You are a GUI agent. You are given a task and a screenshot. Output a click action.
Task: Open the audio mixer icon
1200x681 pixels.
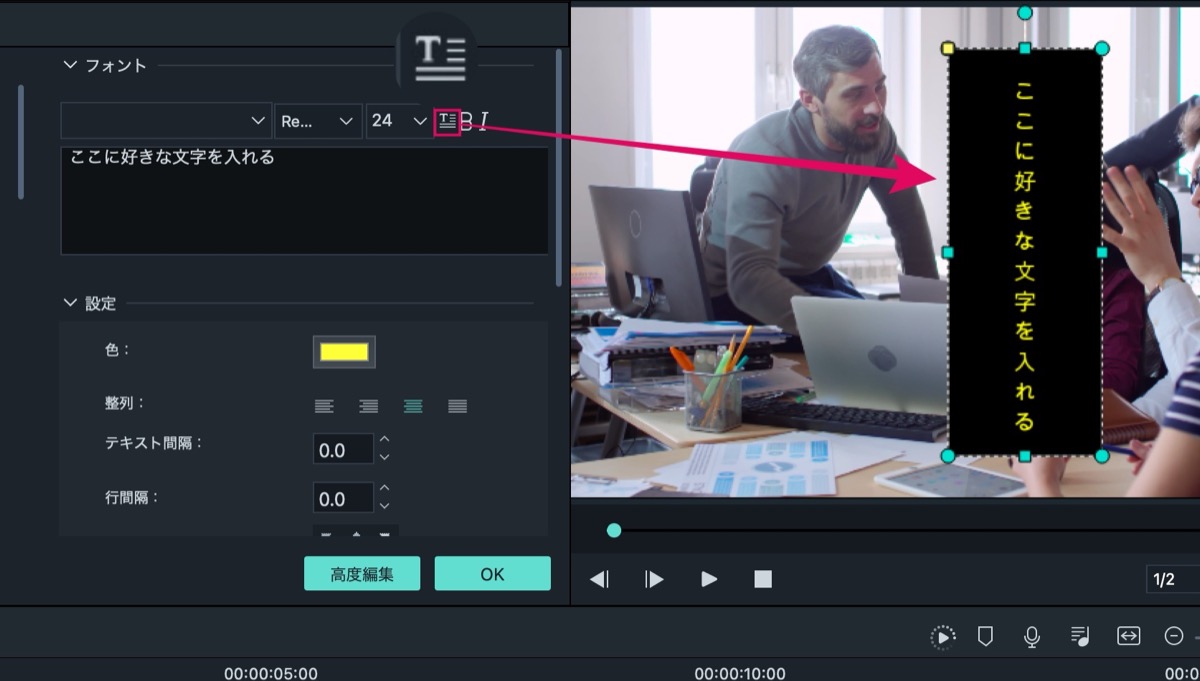(x=1080, y=636)
